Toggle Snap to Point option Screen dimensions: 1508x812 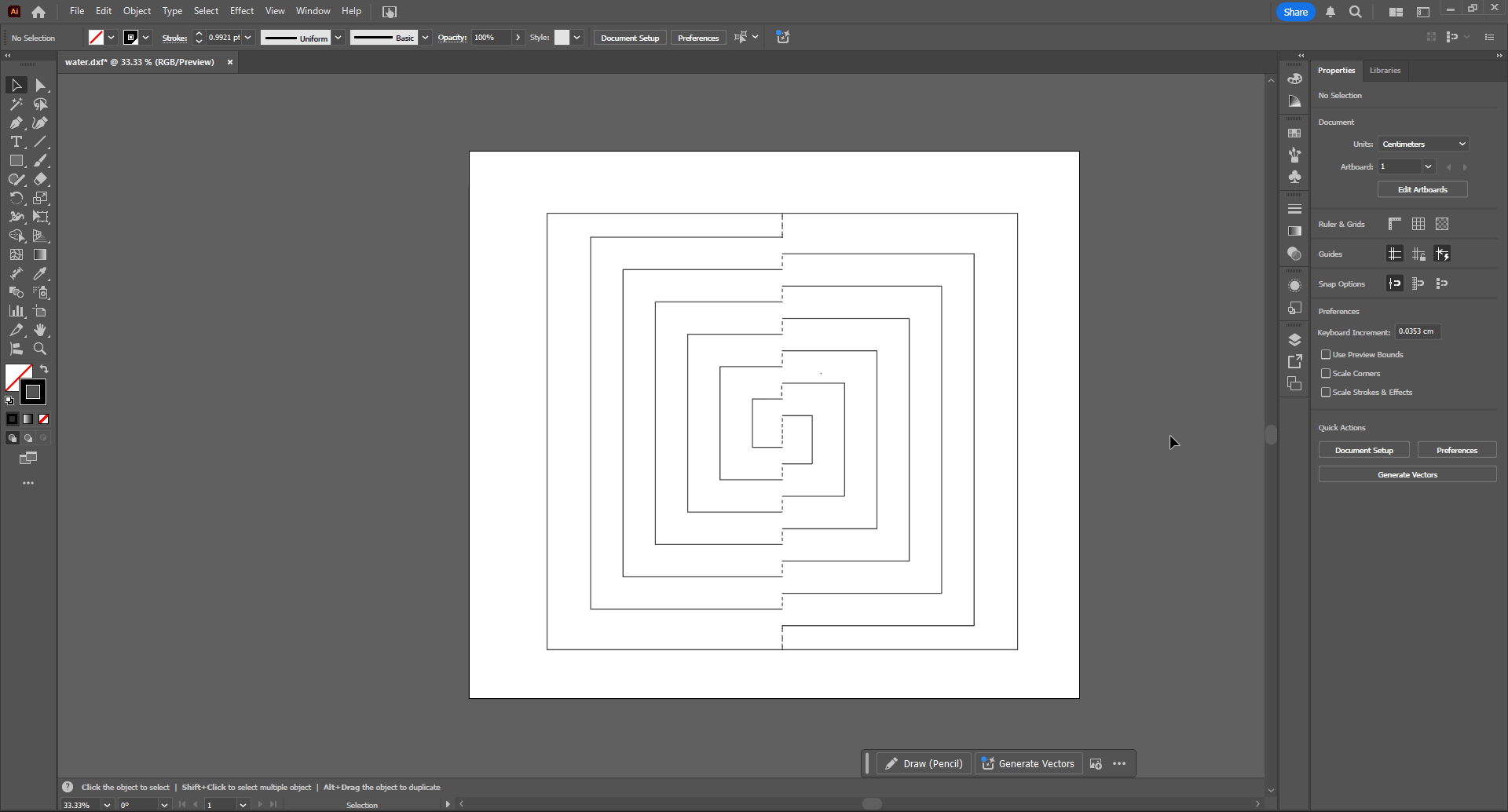[x=1395, y=283]
